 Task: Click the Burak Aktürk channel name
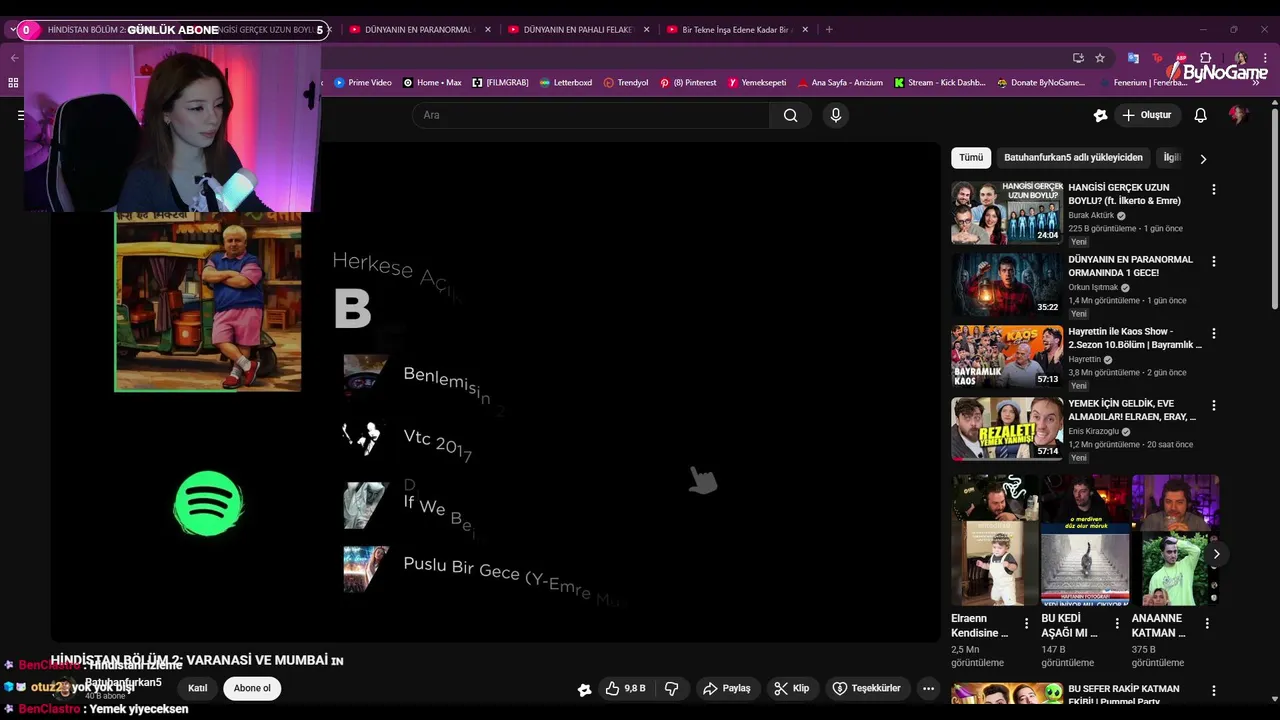pos(1091,215)
